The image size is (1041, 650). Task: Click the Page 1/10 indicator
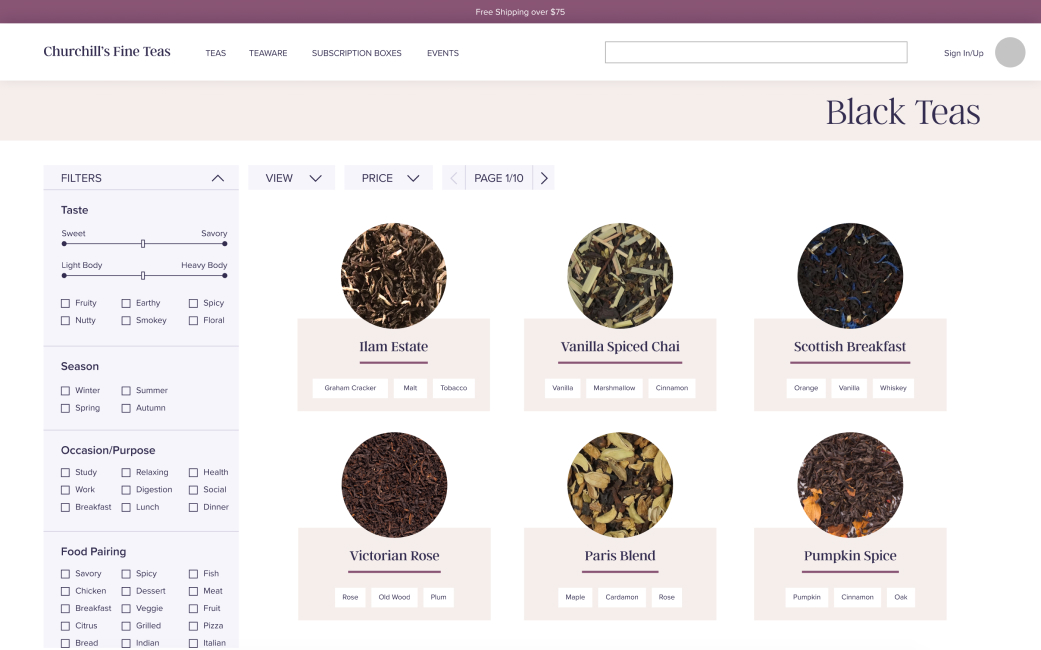point(499,178)
